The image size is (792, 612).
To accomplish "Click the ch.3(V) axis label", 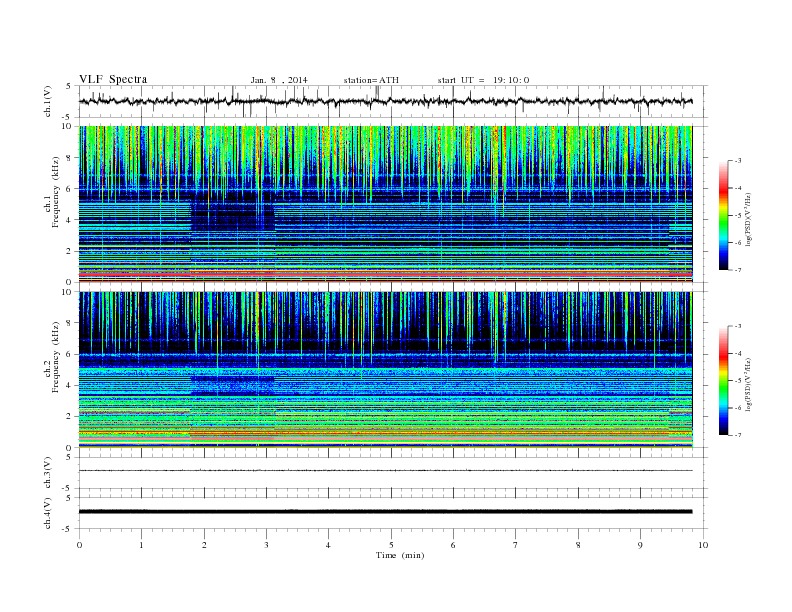I will (48, 473).
